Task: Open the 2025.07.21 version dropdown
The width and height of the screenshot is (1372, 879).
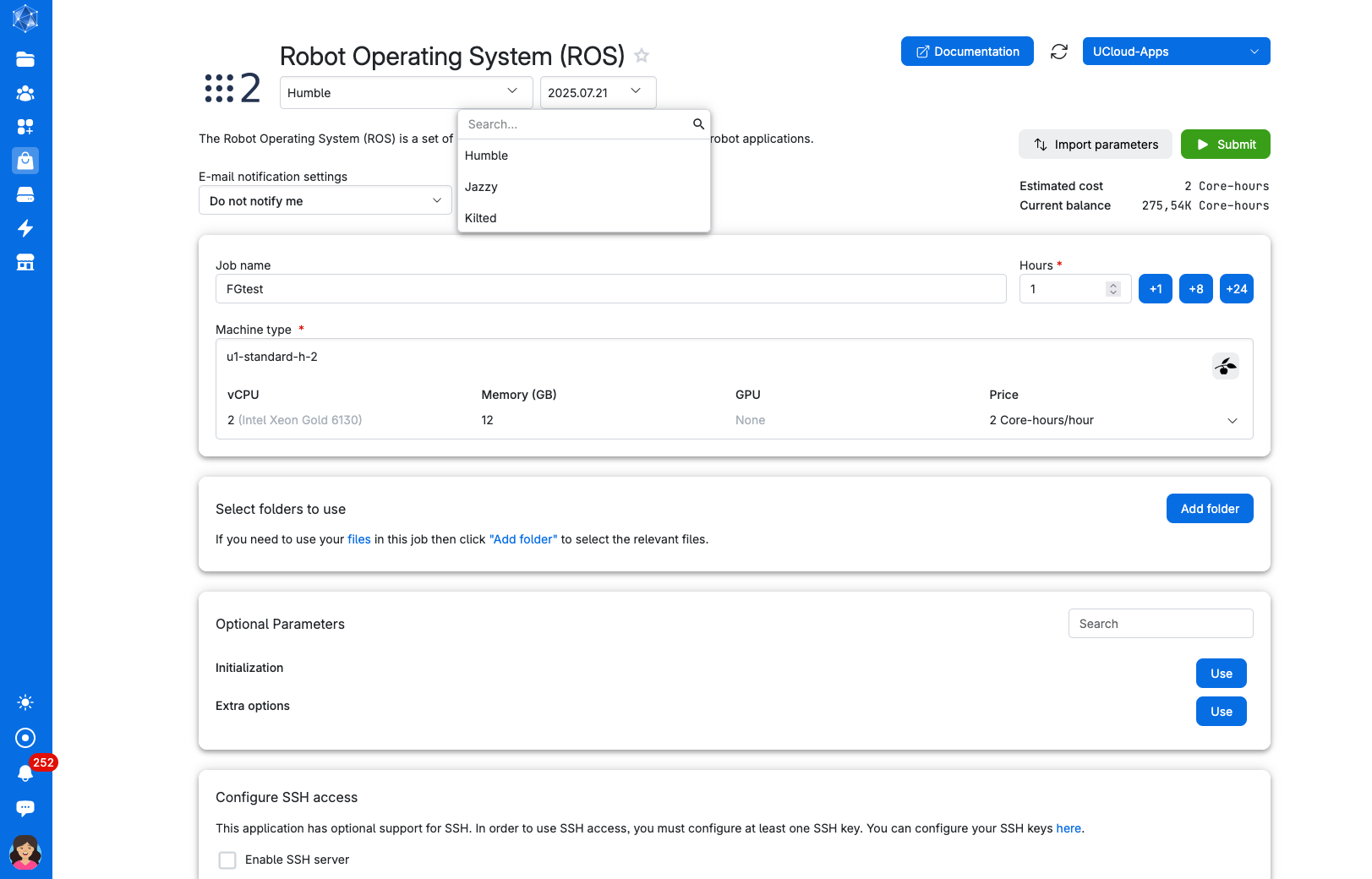Action: (x=598, y=92)
